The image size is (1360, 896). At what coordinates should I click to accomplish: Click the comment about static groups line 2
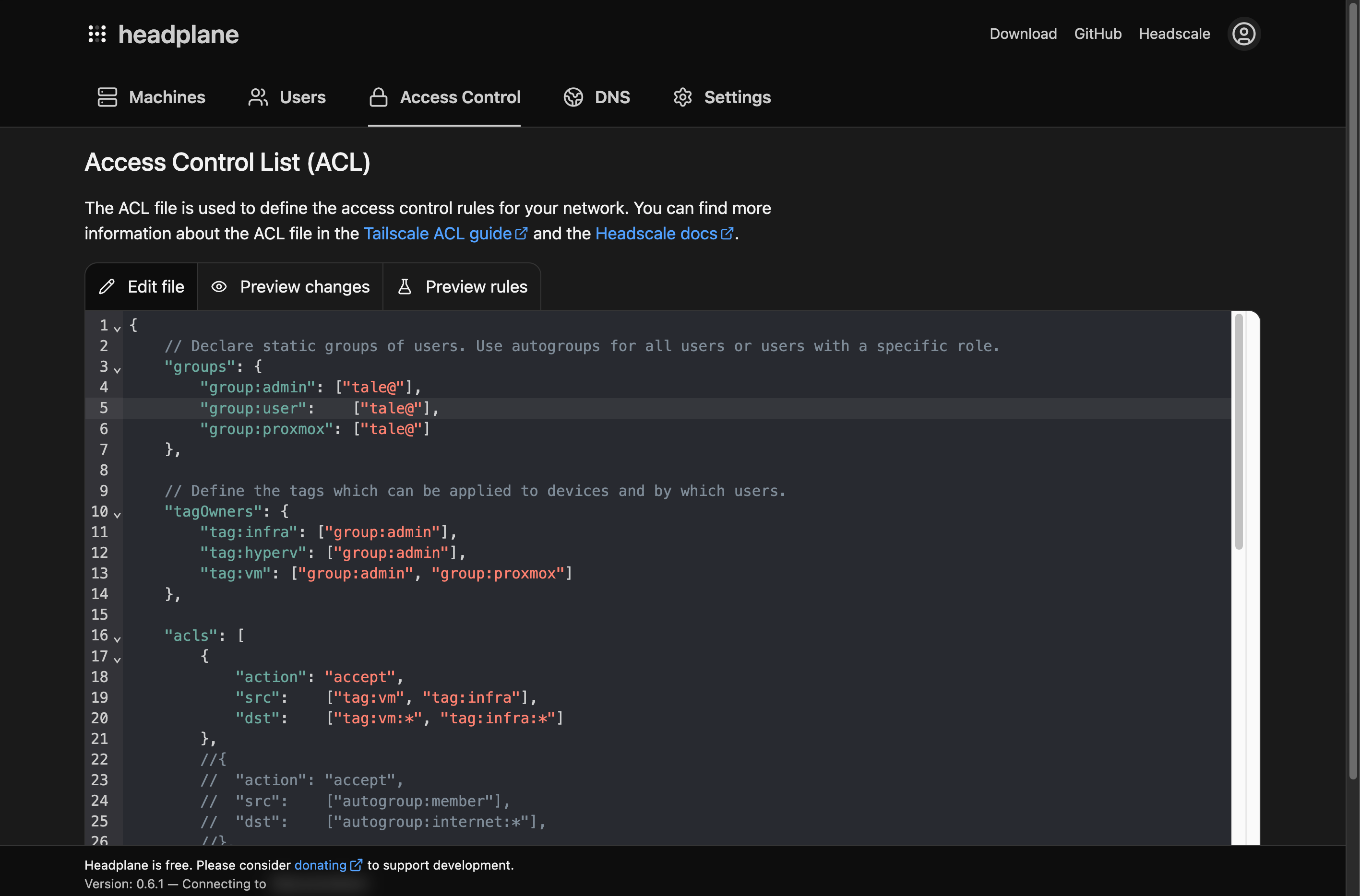point(582,346)
